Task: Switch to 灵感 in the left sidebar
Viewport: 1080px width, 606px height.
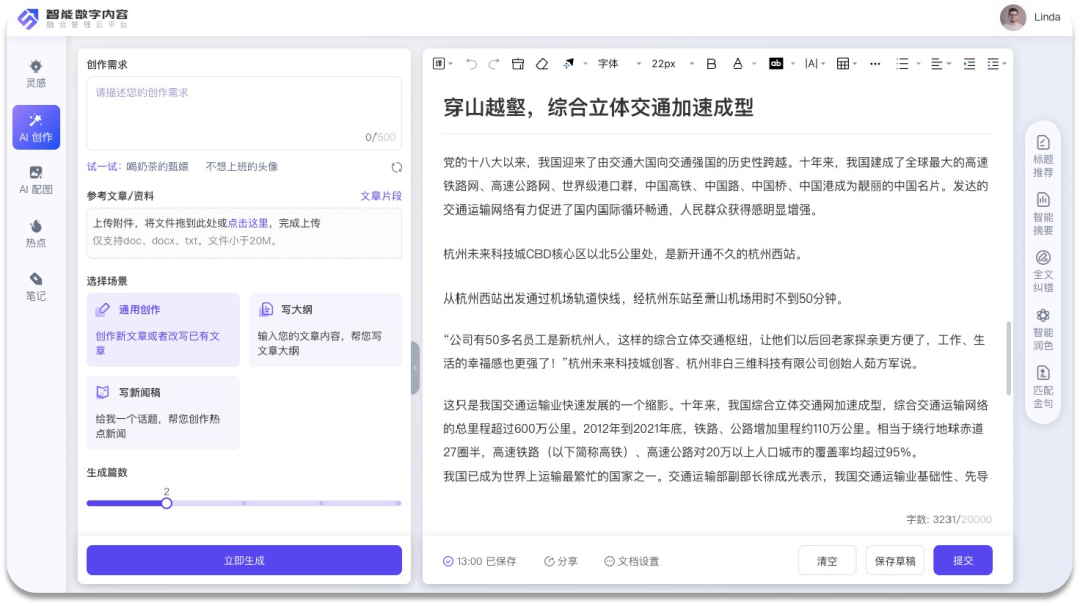Action: (36, 74)
